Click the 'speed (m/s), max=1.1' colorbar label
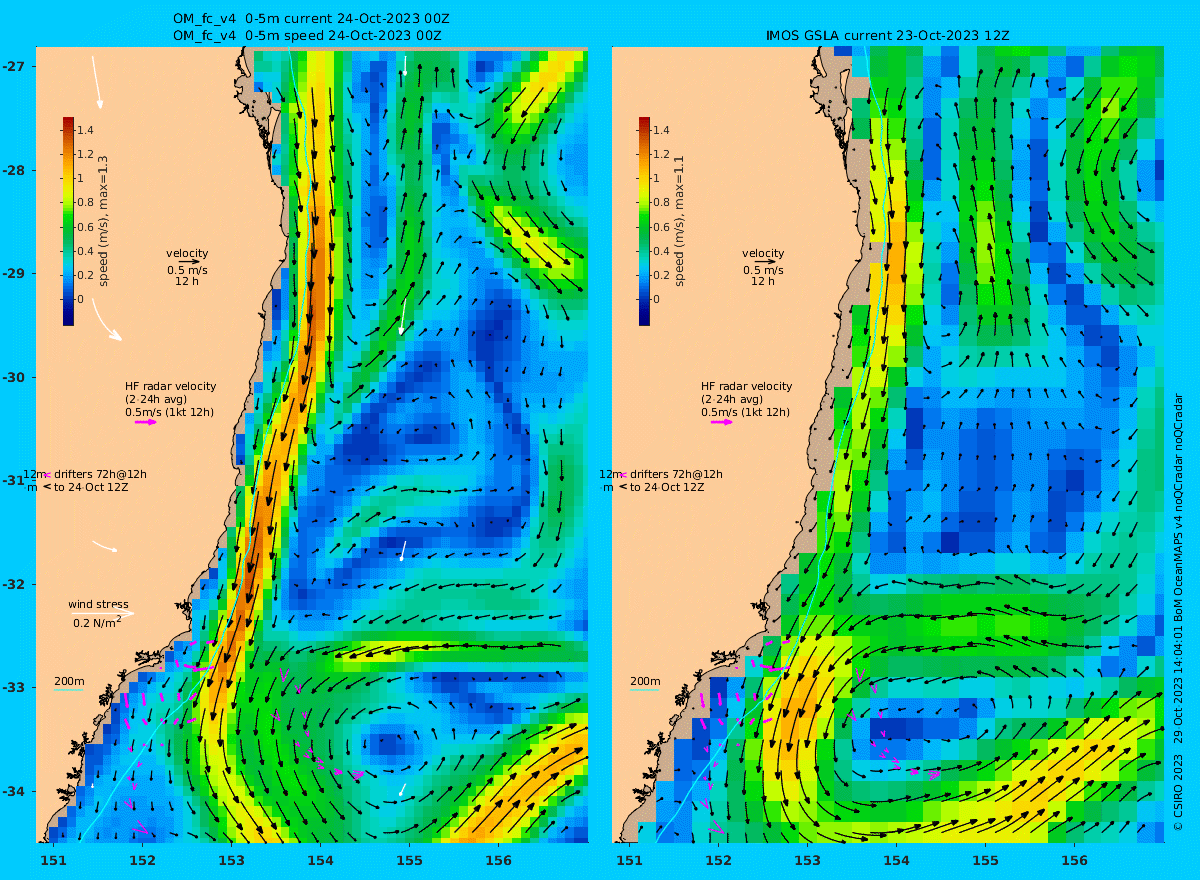The image size is (1200, 880). (x=681, y=220)
